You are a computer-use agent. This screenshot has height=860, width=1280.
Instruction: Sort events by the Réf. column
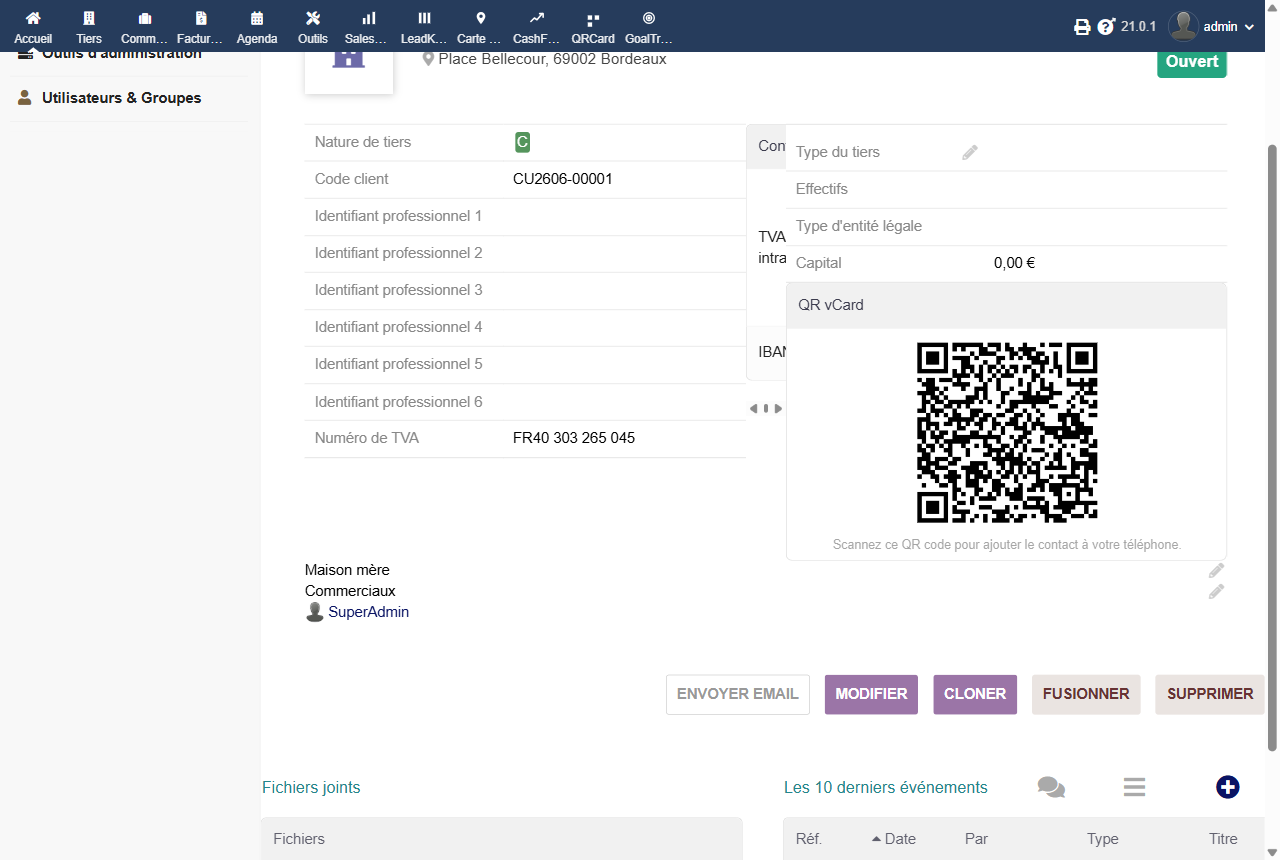[809, 839]
